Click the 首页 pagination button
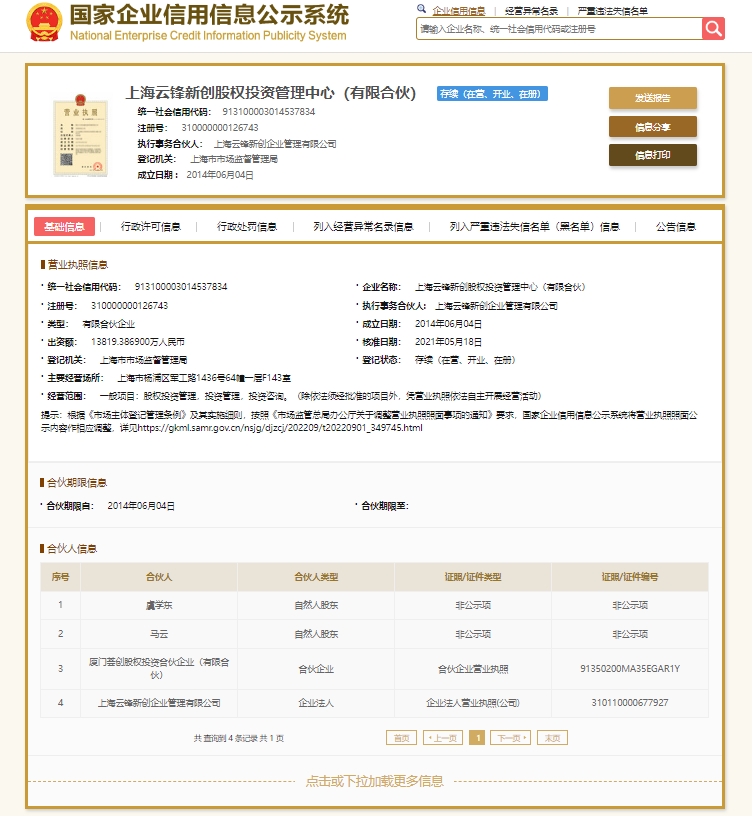The height and width of the screenshot is (816, 752). pos(401,738)
